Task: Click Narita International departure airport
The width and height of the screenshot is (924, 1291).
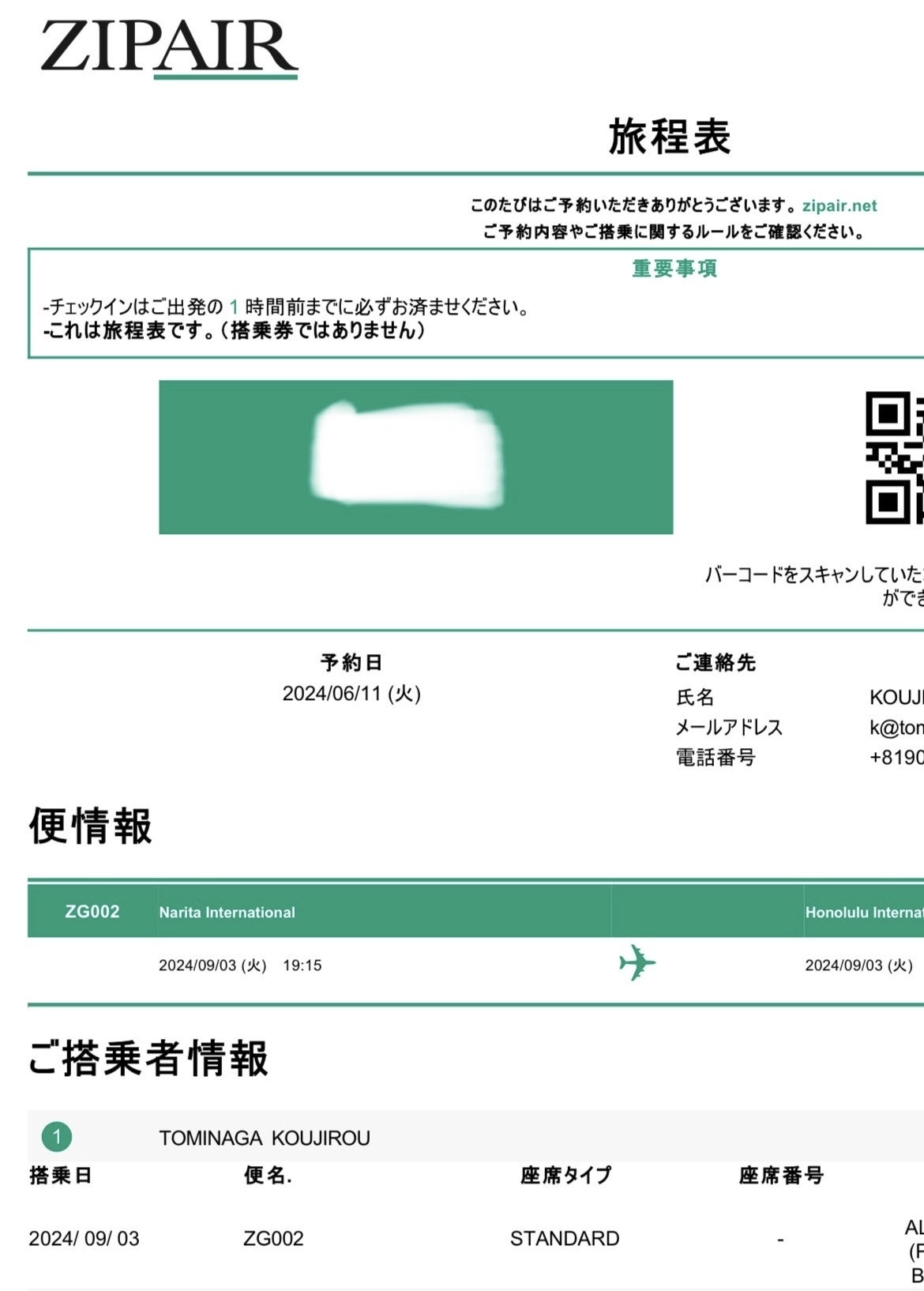Action: tap(227, 913)
